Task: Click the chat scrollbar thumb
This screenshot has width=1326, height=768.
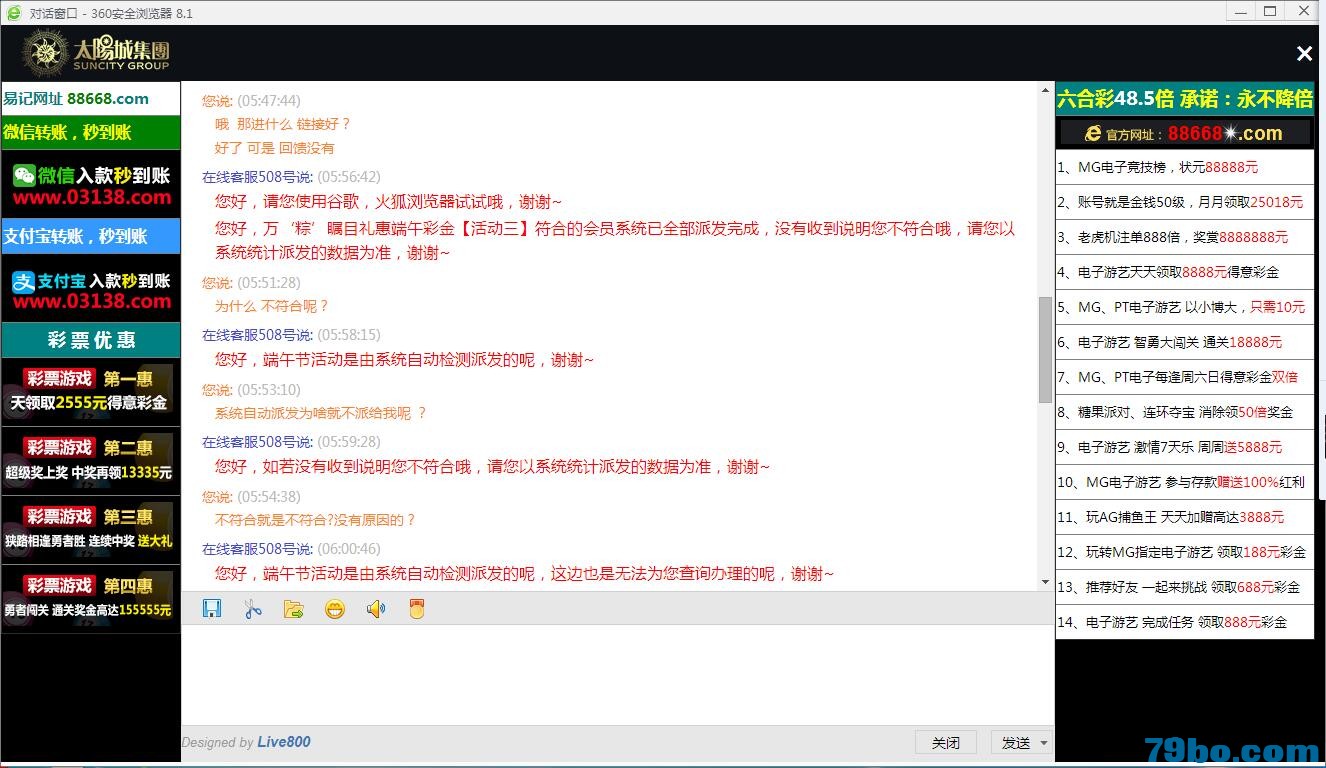Action: click(x=1046, y=349)
